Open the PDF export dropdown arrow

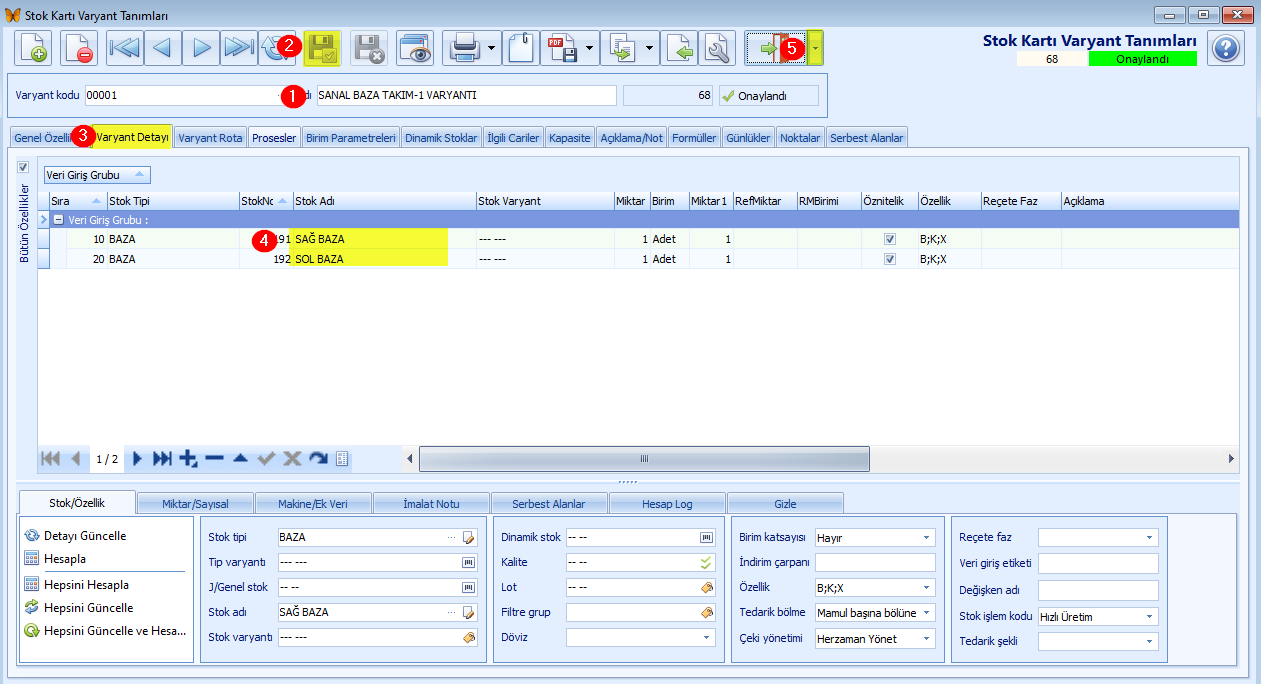pyautogui.click(x=591, y=48)
